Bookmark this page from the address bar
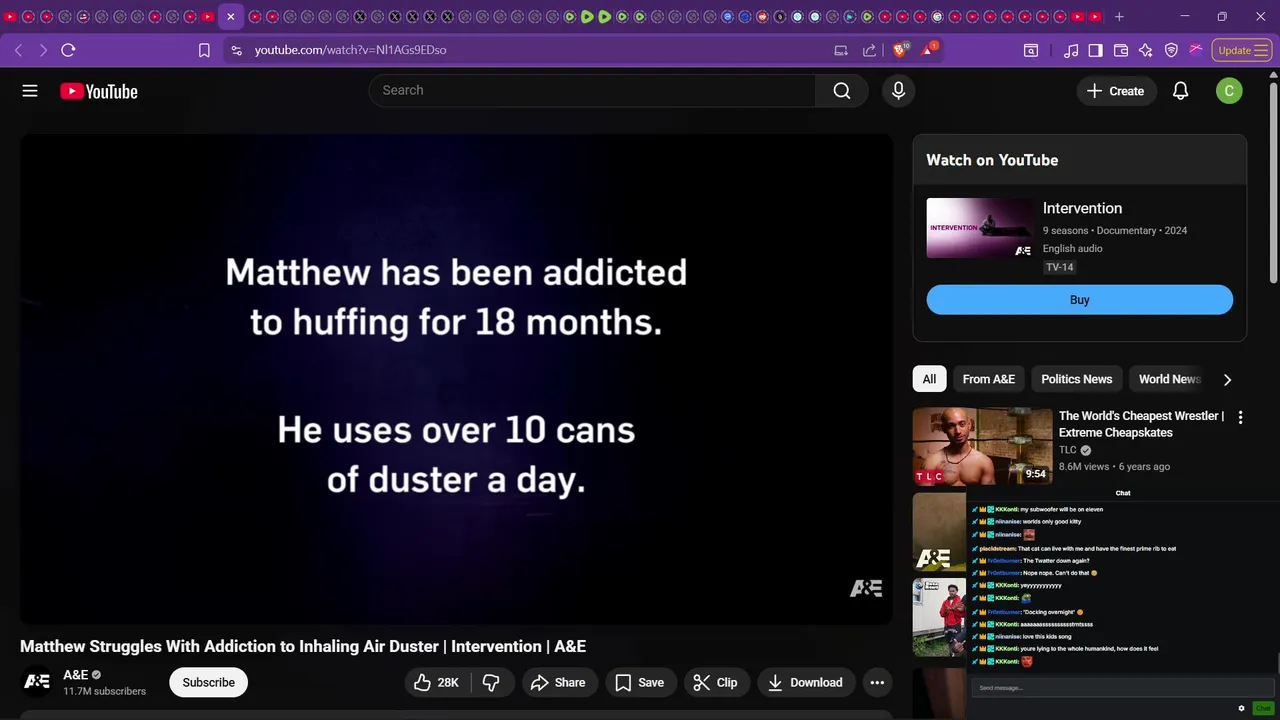The width and height of the screenshot is (1280, 720). (204, 50)
